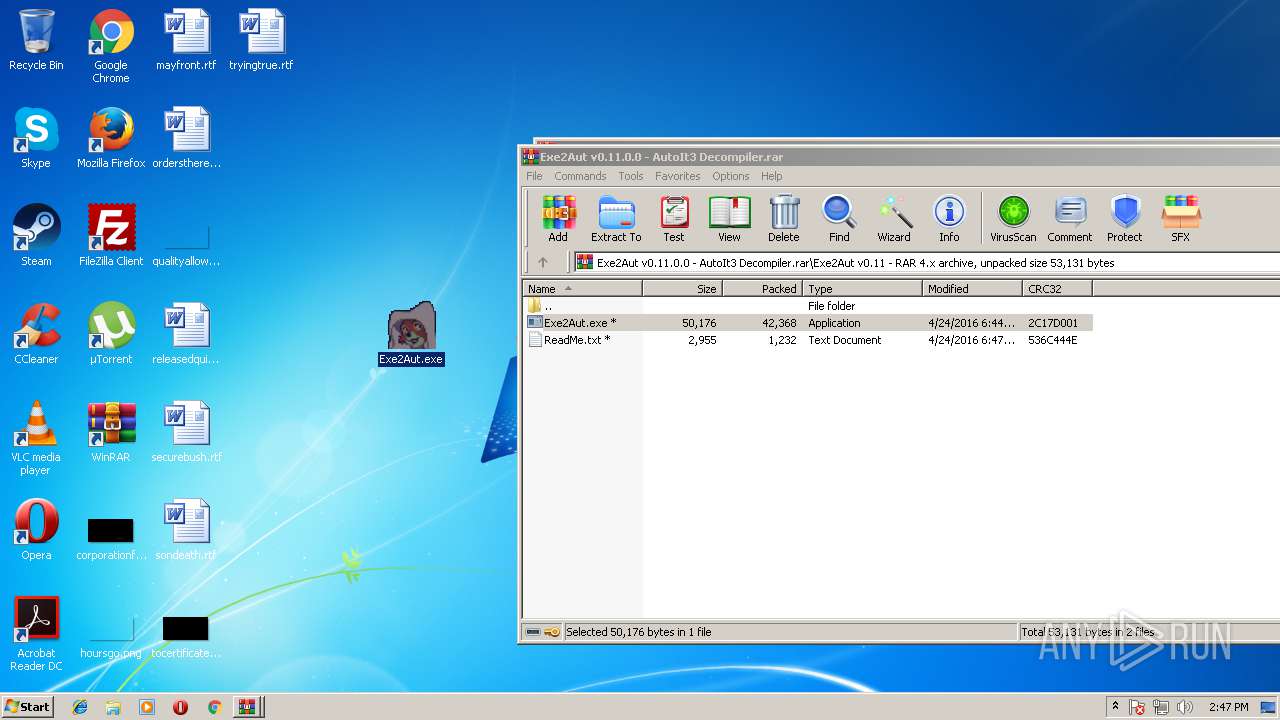
Task: Select the WinRAR desktop shortcut
Action: click(x=111, y=432)
